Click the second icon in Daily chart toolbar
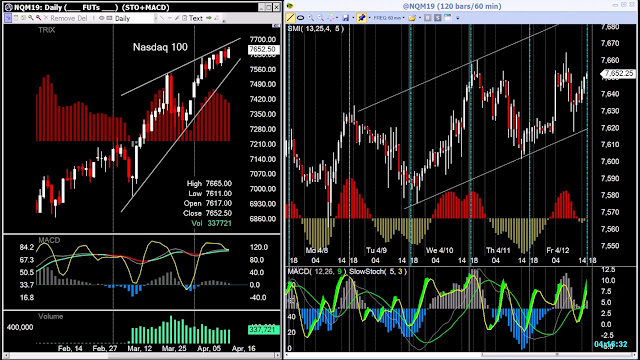 click(16, 18)
